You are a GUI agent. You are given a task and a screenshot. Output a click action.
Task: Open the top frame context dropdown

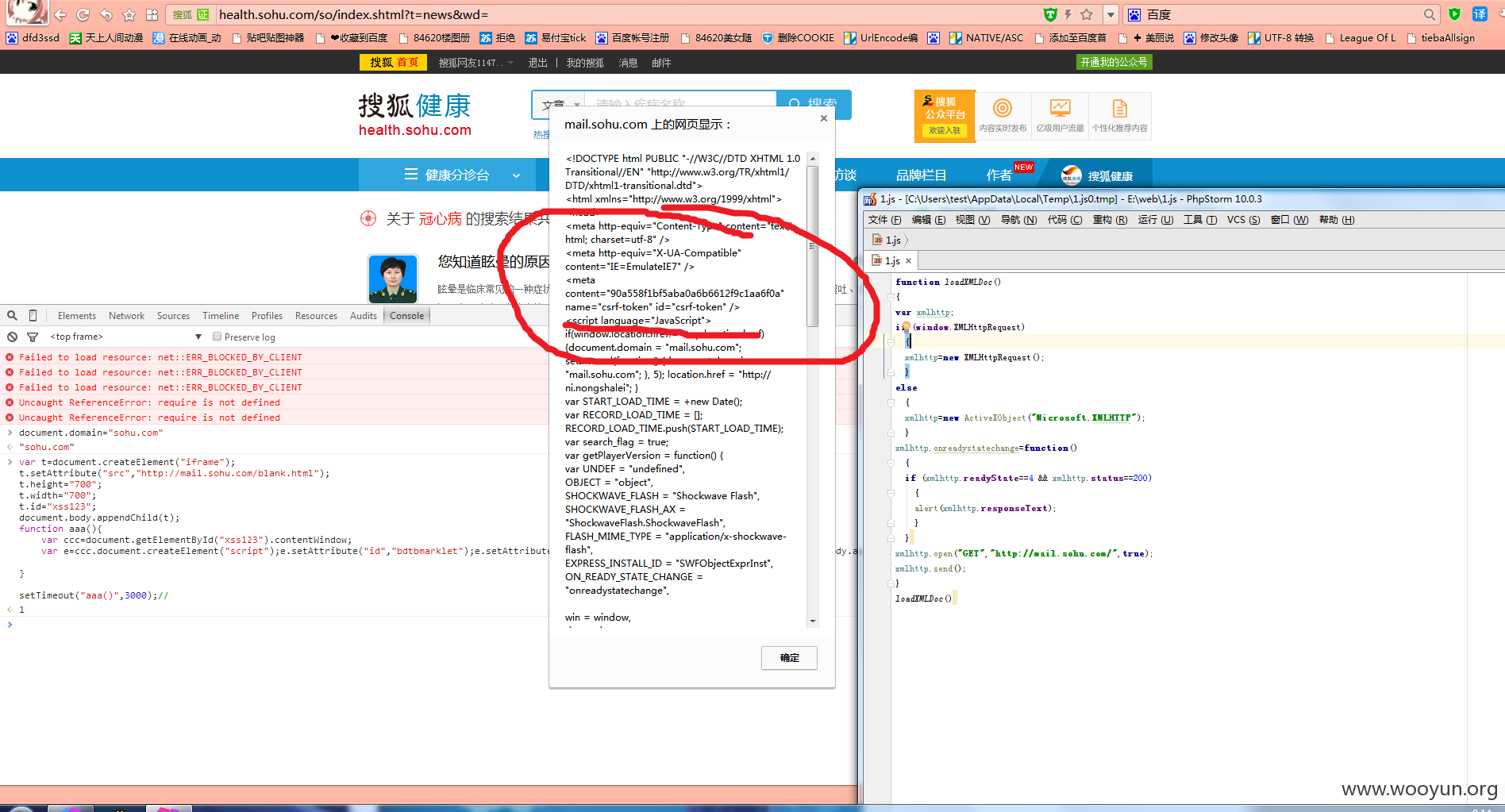tap(125, 337)
